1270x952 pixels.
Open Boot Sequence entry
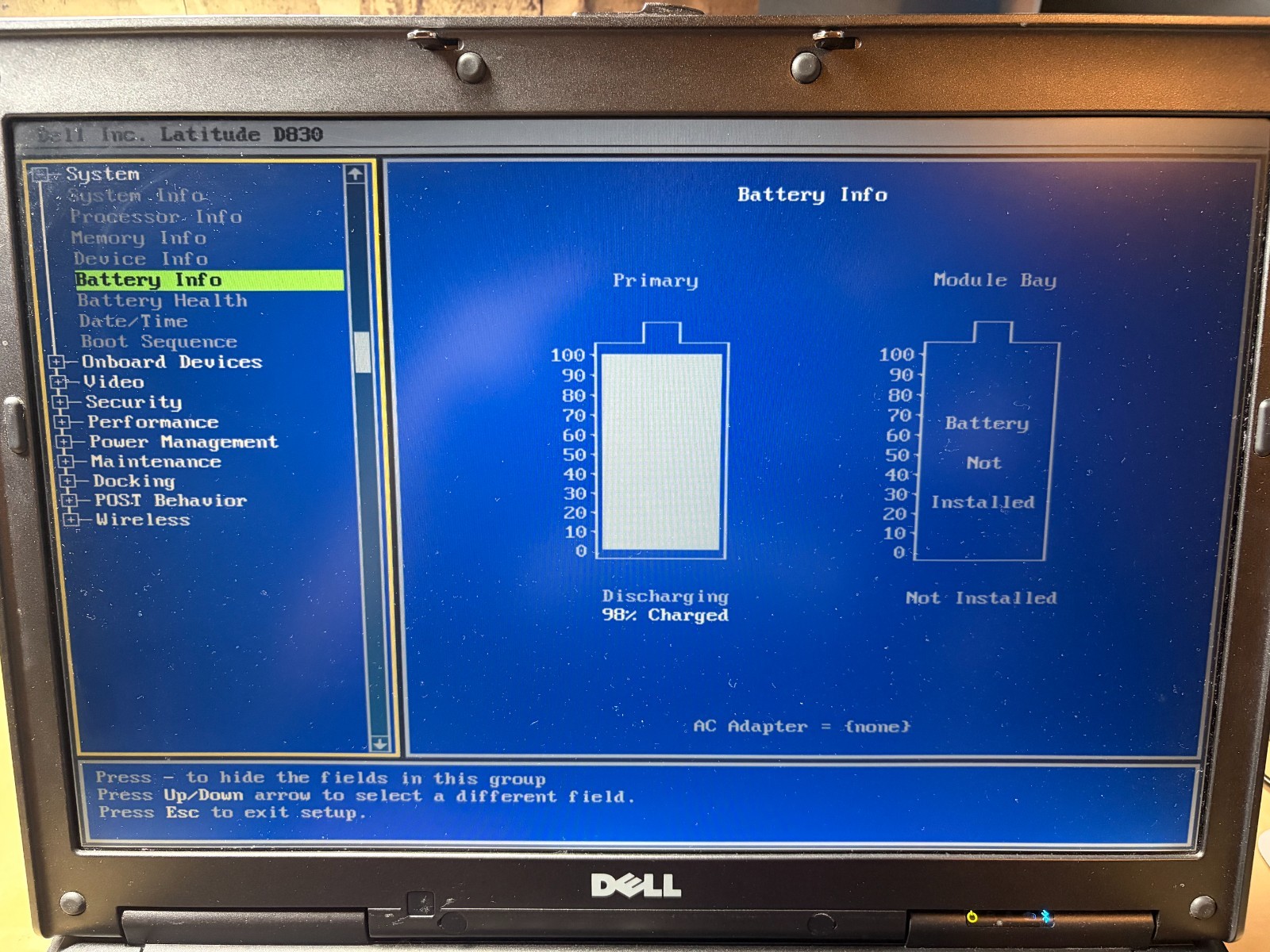tap(159, 342)
